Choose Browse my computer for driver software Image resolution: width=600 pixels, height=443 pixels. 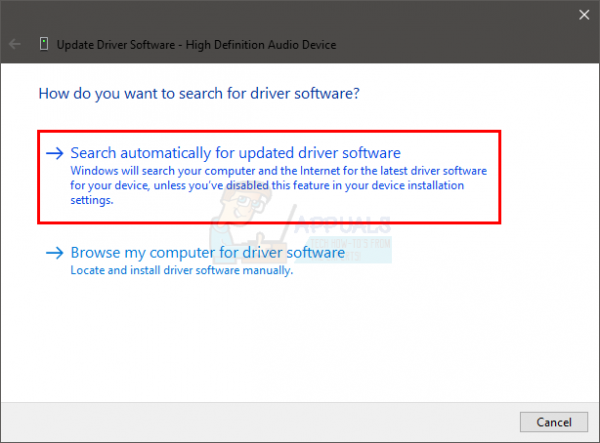tap(208, 252)
